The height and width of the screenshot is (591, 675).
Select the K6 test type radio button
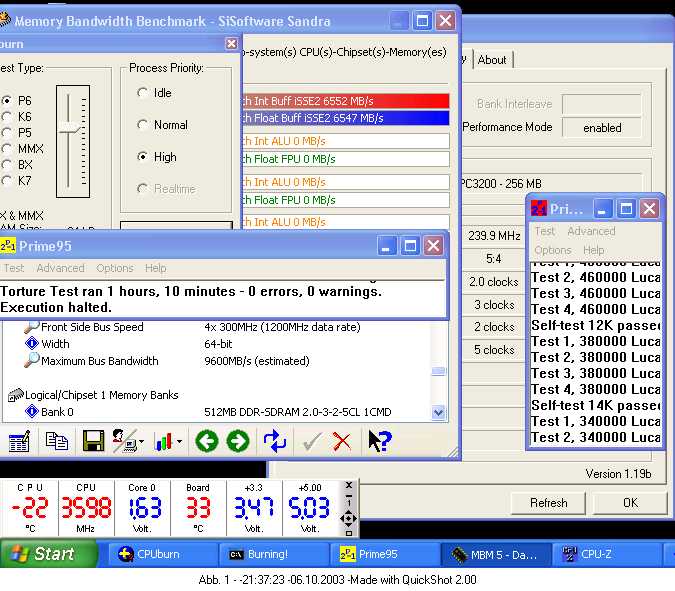tap(7, 117)
